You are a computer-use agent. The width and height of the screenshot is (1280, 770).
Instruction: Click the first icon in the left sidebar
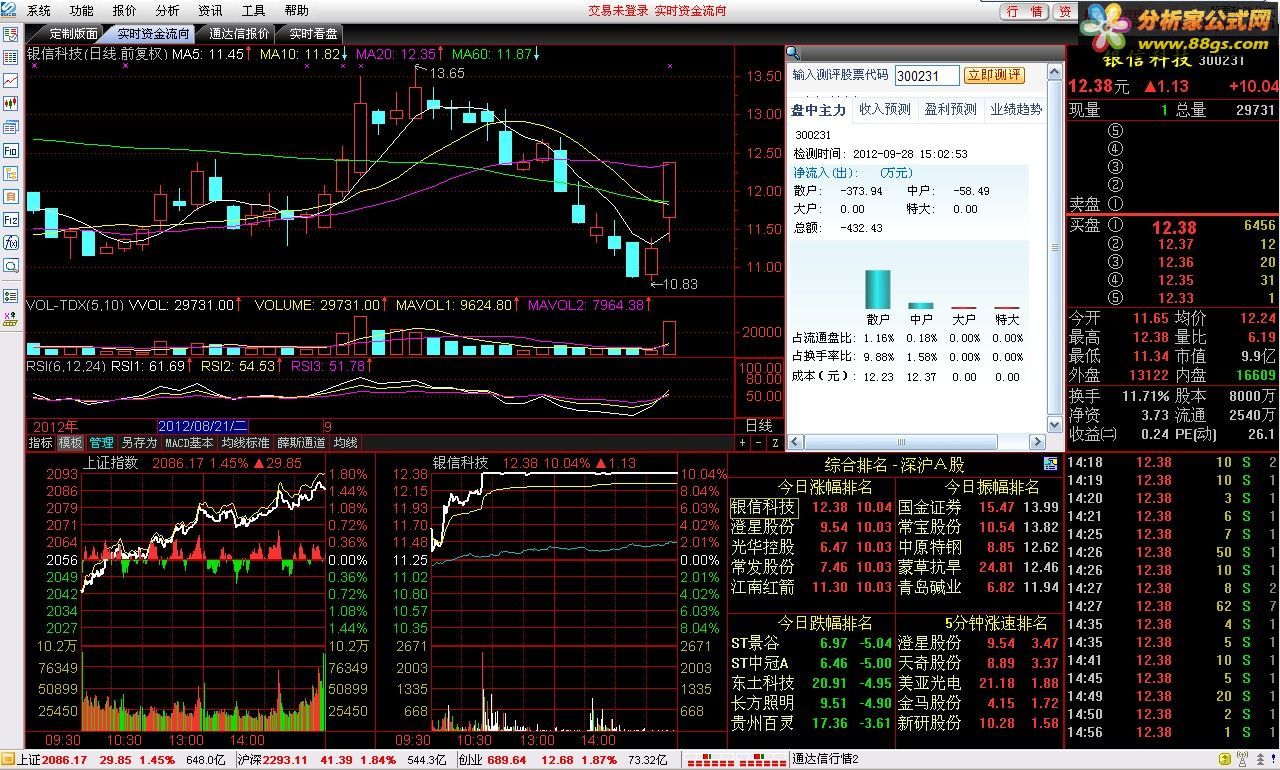[x=11, y=35]
